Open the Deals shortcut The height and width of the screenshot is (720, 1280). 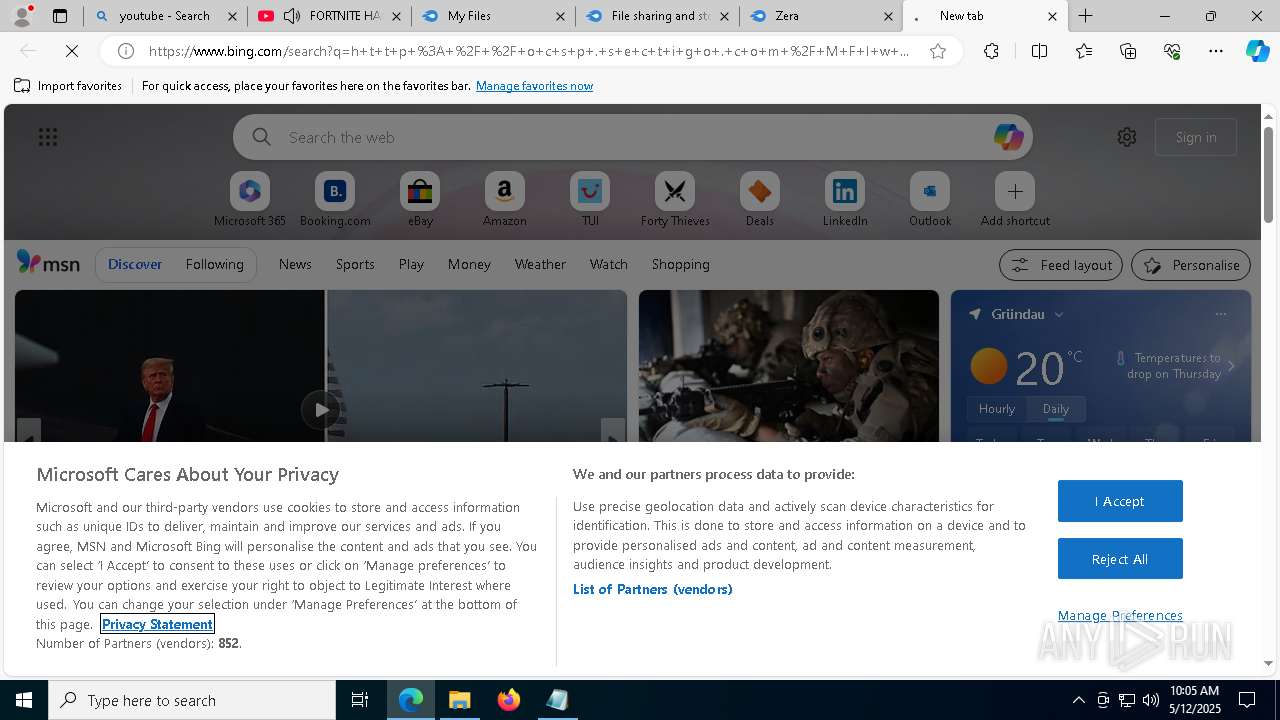coord(760,199)
